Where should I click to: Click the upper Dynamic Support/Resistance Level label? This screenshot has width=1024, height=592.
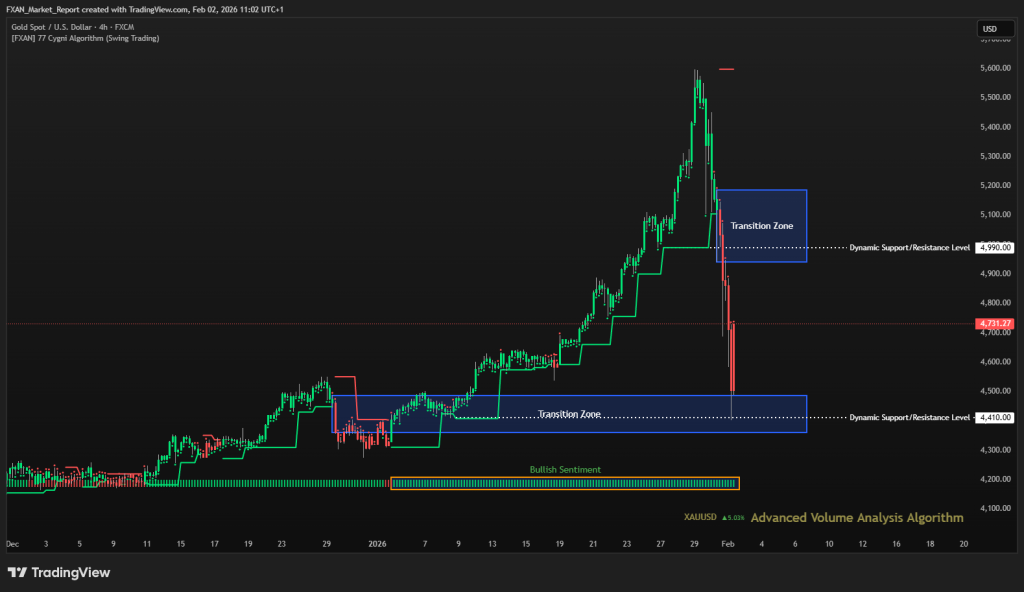pyautogui.click(x=909, y=247)
